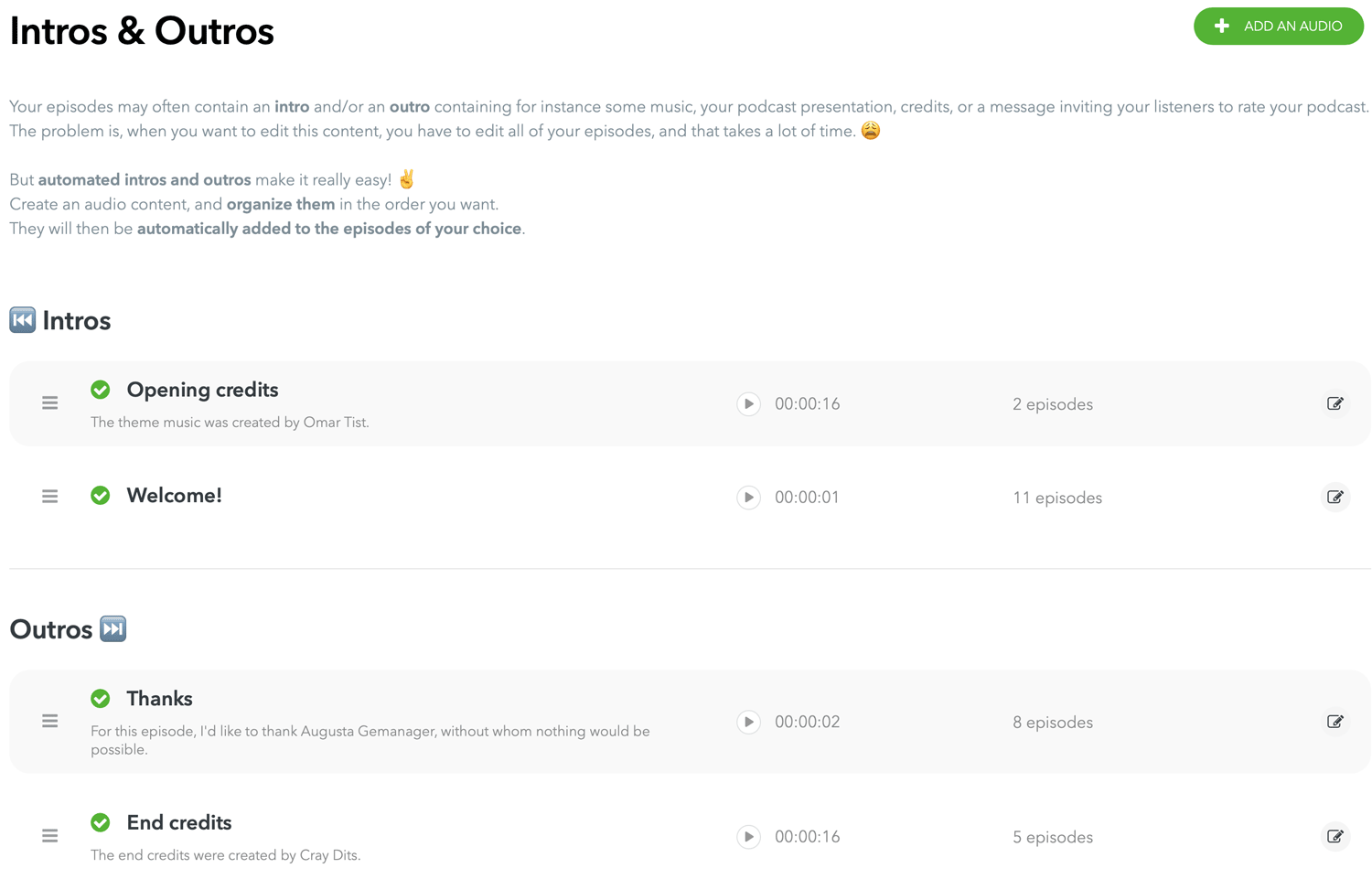Open the editor for End credits
Viewport: 1372px width, 879px height.
[x=1335, y=836]
